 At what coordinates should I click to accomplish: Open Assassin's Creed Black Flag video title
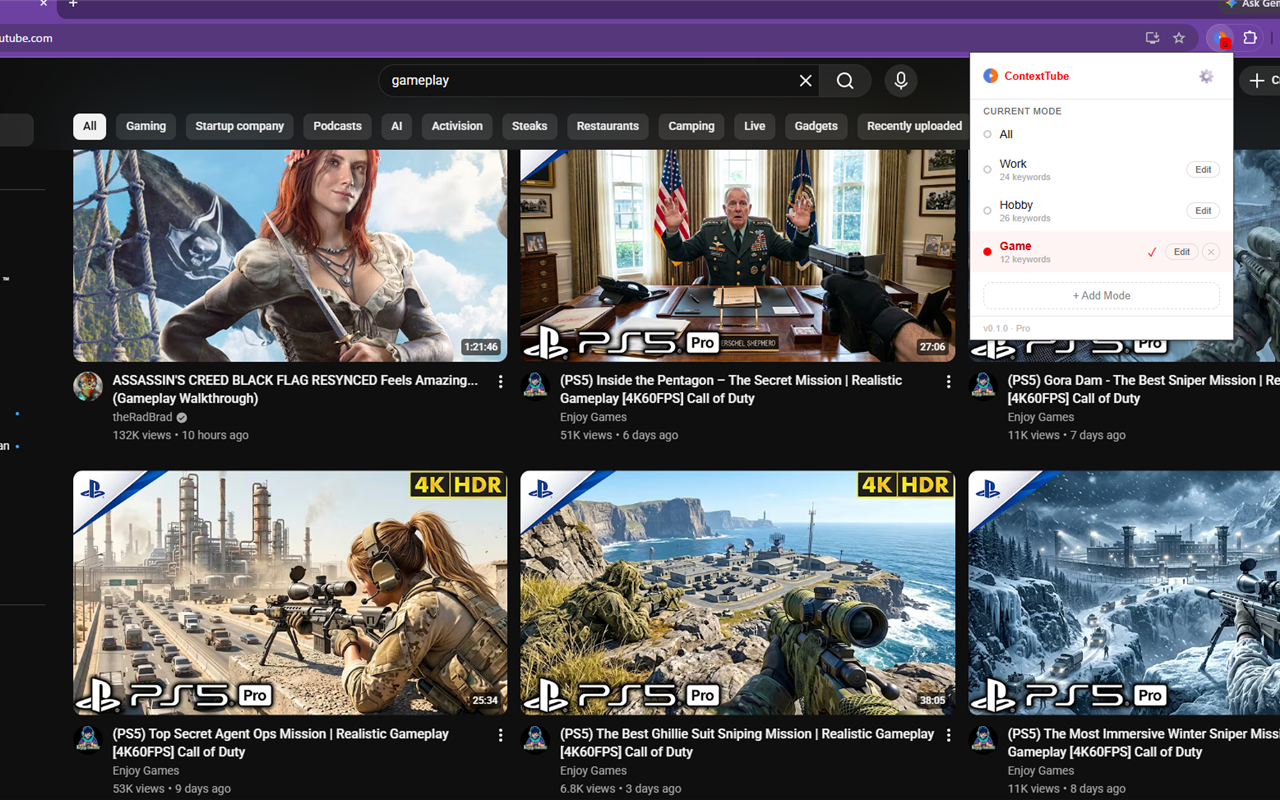point(295,389)
